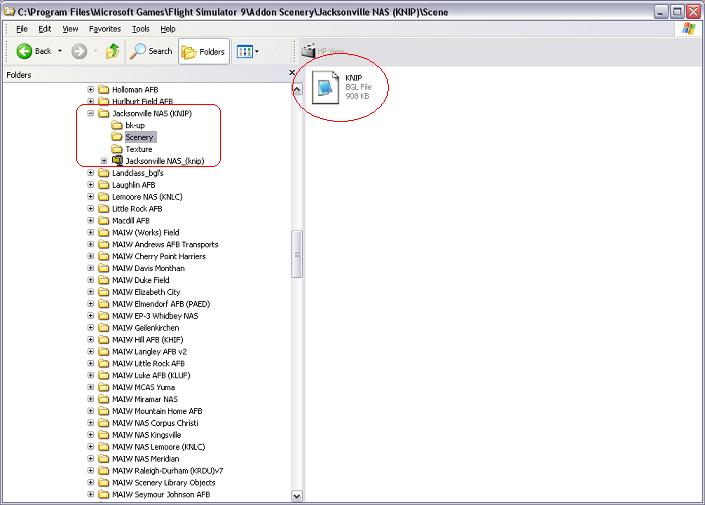
Task: Select the Texture folder icon
Action: coord(117,149)
